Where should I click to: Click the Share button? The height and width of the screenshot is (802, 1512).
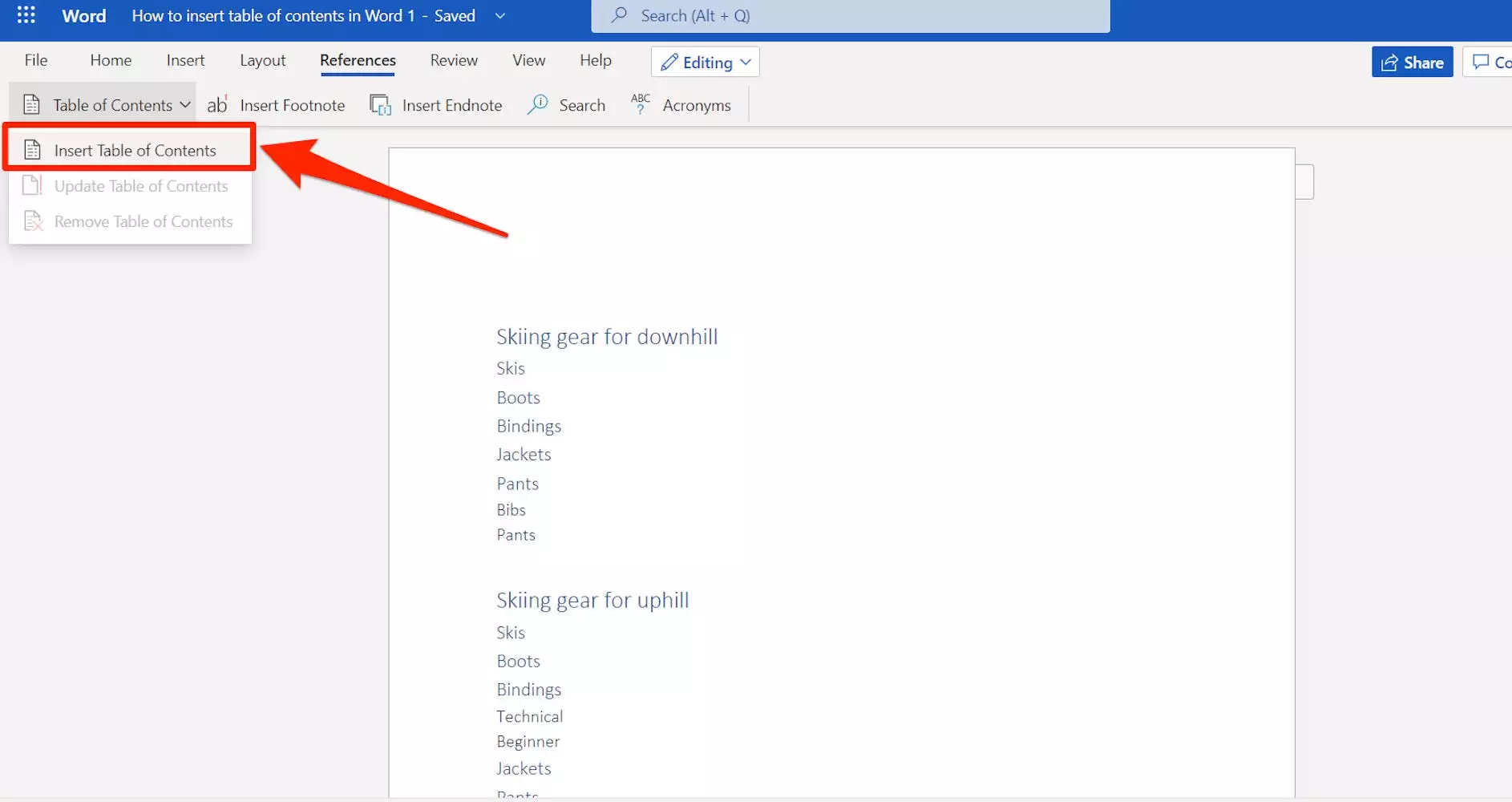(1412, 63)
